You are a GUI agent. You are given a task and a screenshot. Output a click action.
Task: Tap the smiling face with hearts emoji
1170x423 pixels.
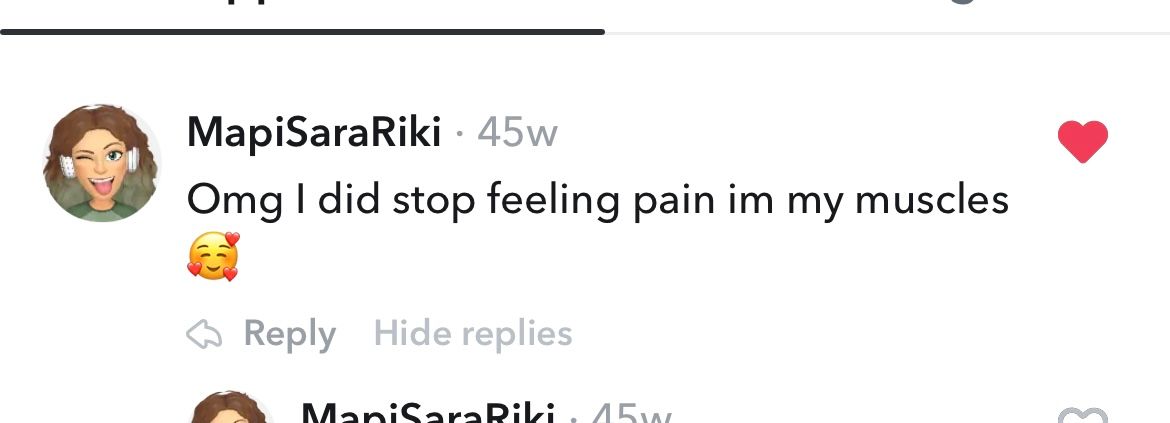tap(213, 257)
